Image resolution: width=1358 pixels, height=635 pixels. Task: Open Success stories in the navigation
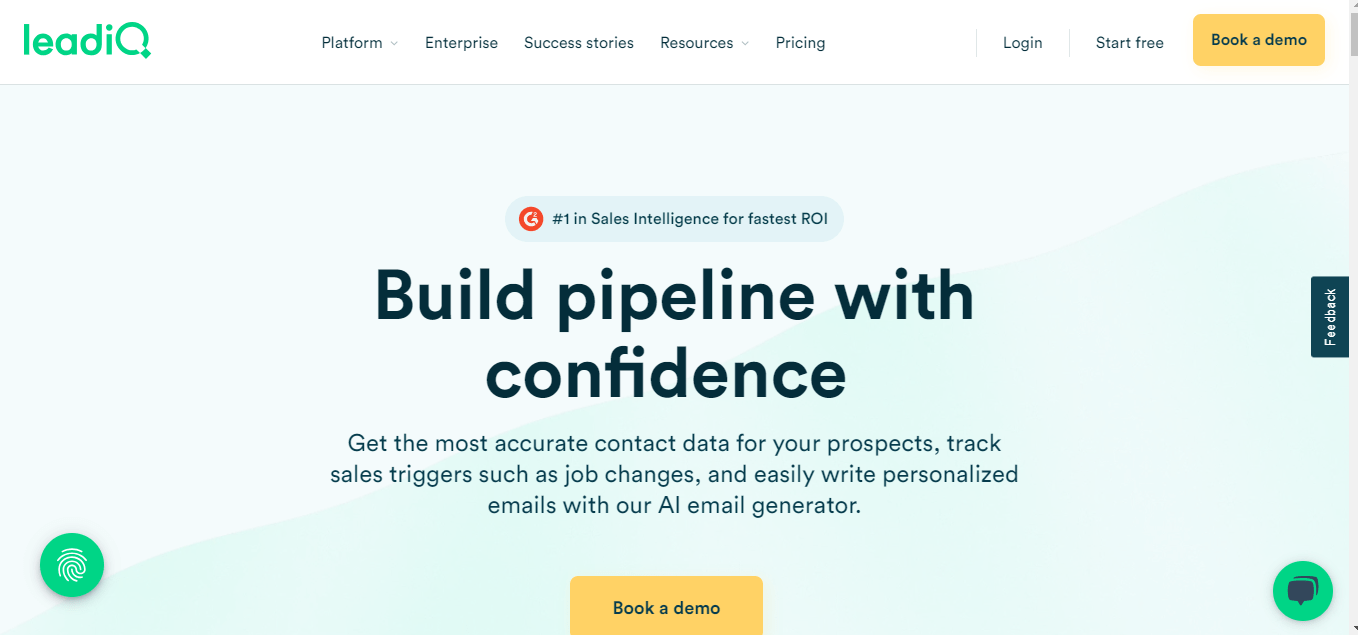579,43
